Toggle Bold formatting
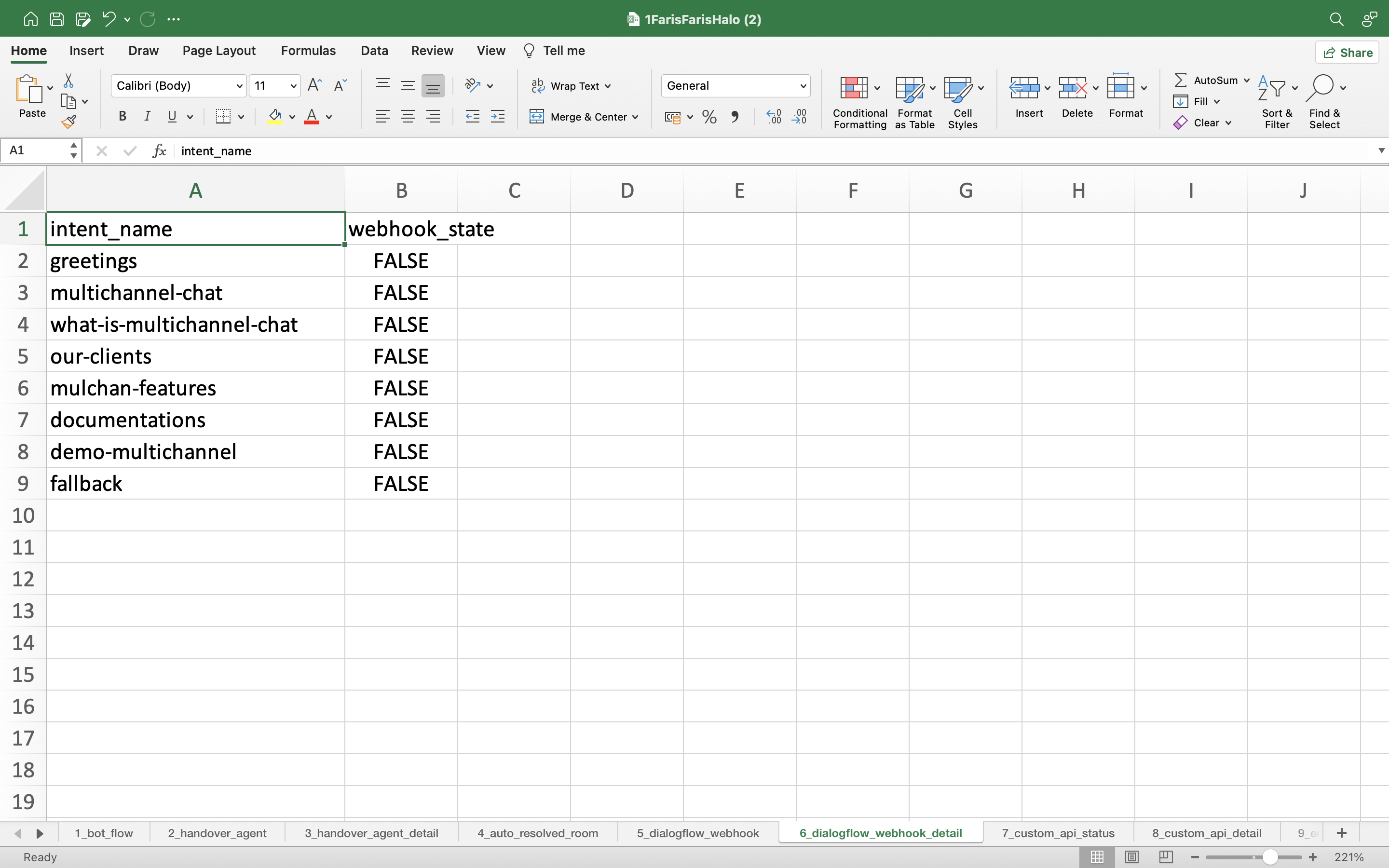The width and height of the screenshot is (1389, 868). [122, 117]
